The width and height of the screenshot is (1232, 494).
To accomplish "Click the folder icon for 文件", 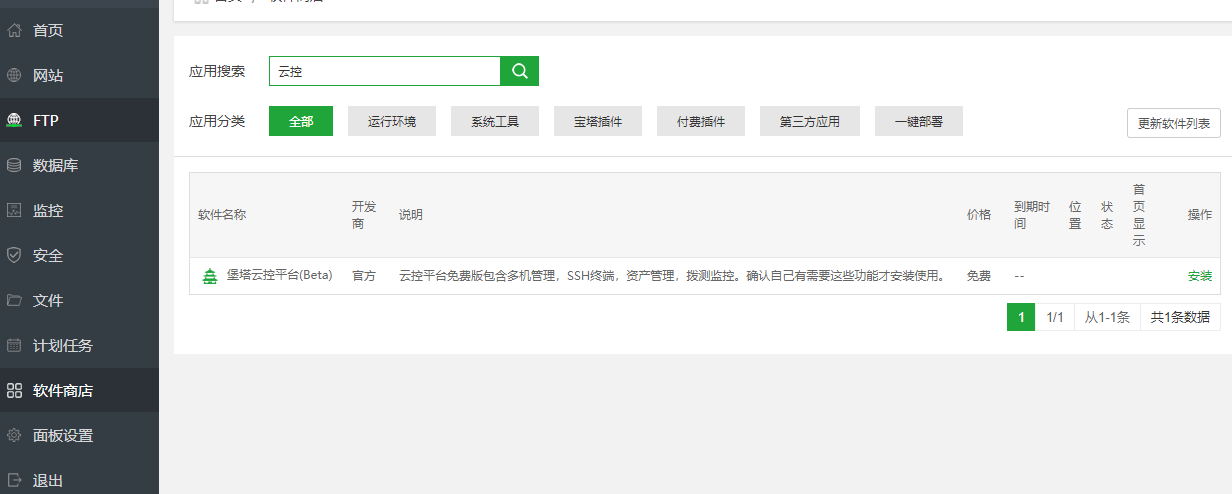I will [x=14, y=300].
